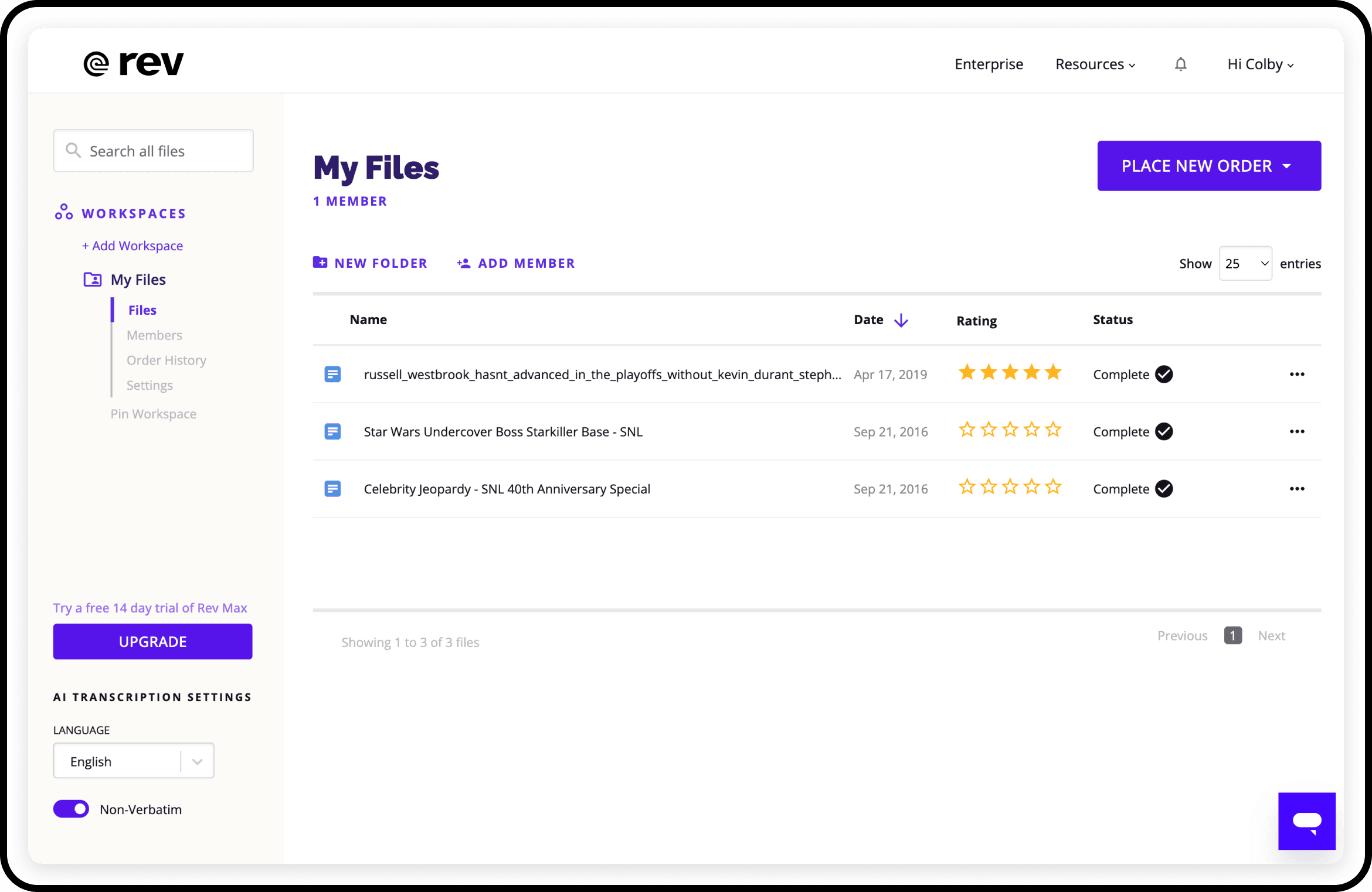Rate Star Wars file five stars
Image resolution: width=1372 pixels, height=892 pixels.
1054,430
